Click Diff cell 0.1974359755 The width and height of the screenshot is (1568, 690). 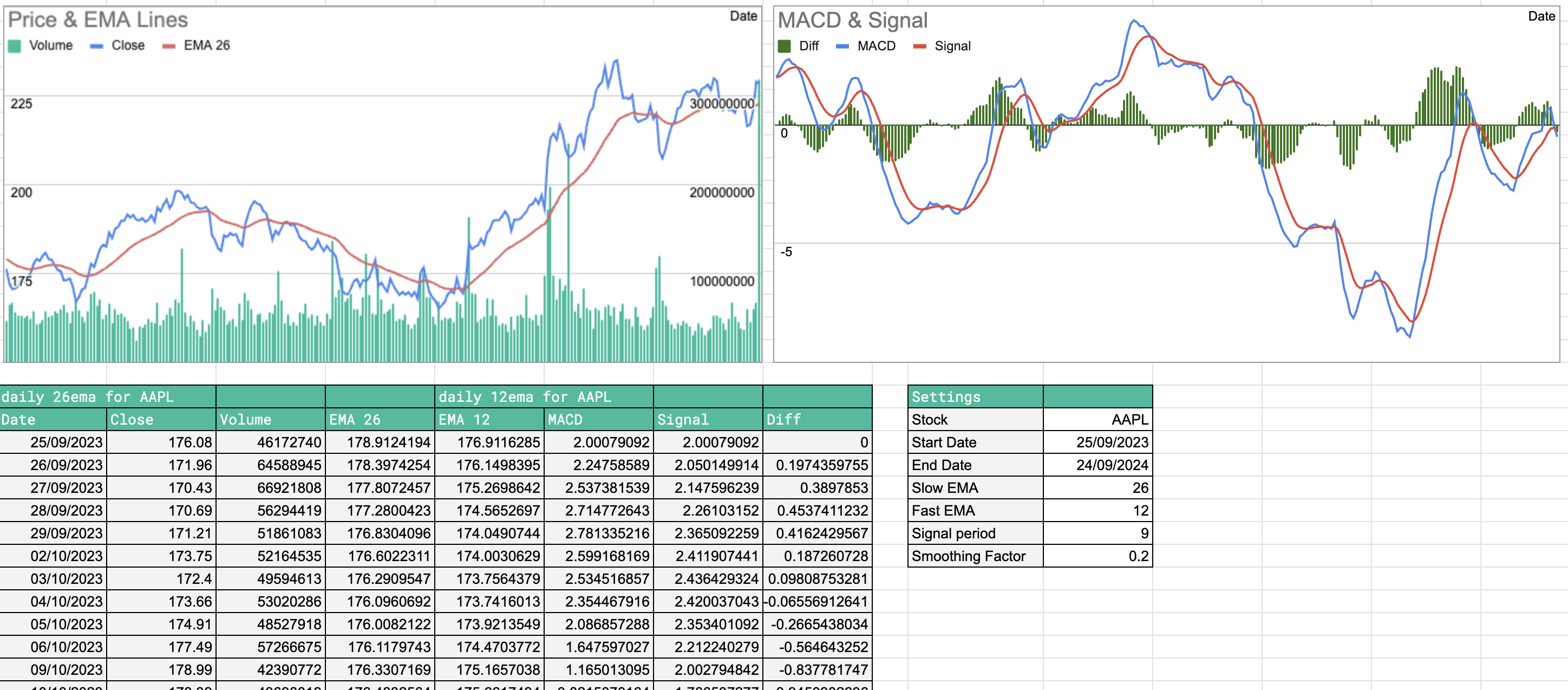(x=818, y=465)
